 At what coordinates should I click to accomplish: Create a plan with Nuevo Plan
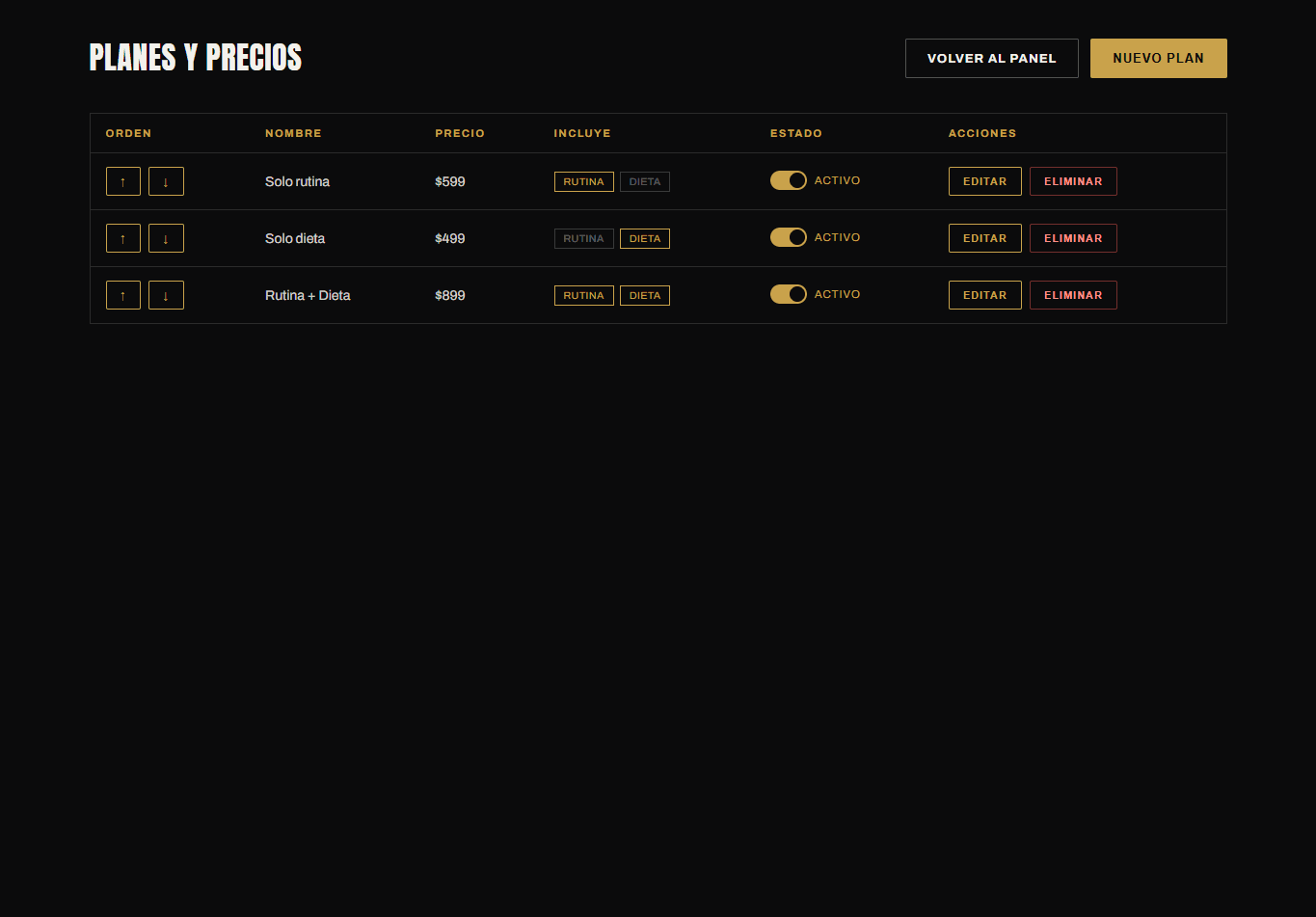point(1158,58)
